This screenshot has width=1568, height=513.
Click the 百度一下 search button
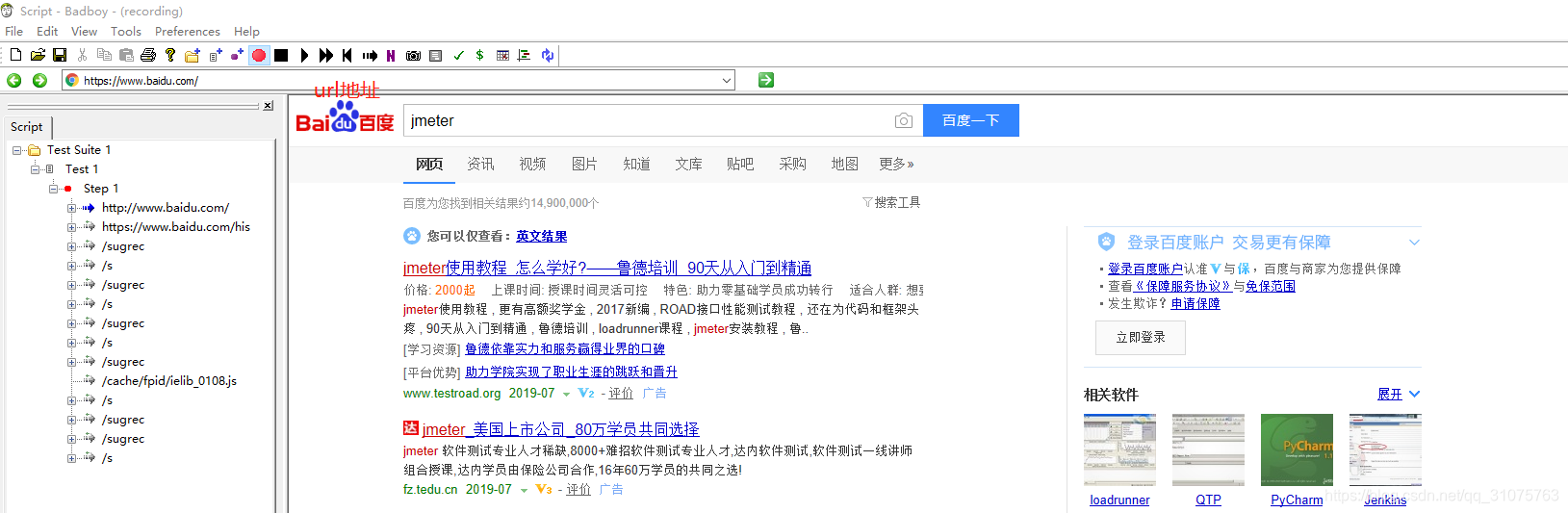pyautogui.click(x=971, y=120)
